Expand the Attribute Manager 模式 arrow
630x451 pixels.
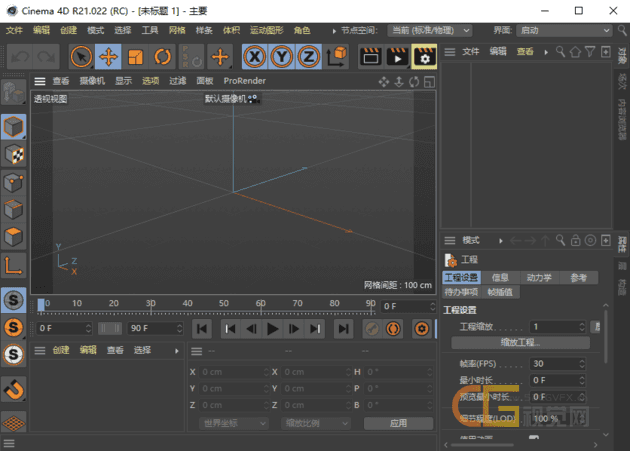coord(501,241)
